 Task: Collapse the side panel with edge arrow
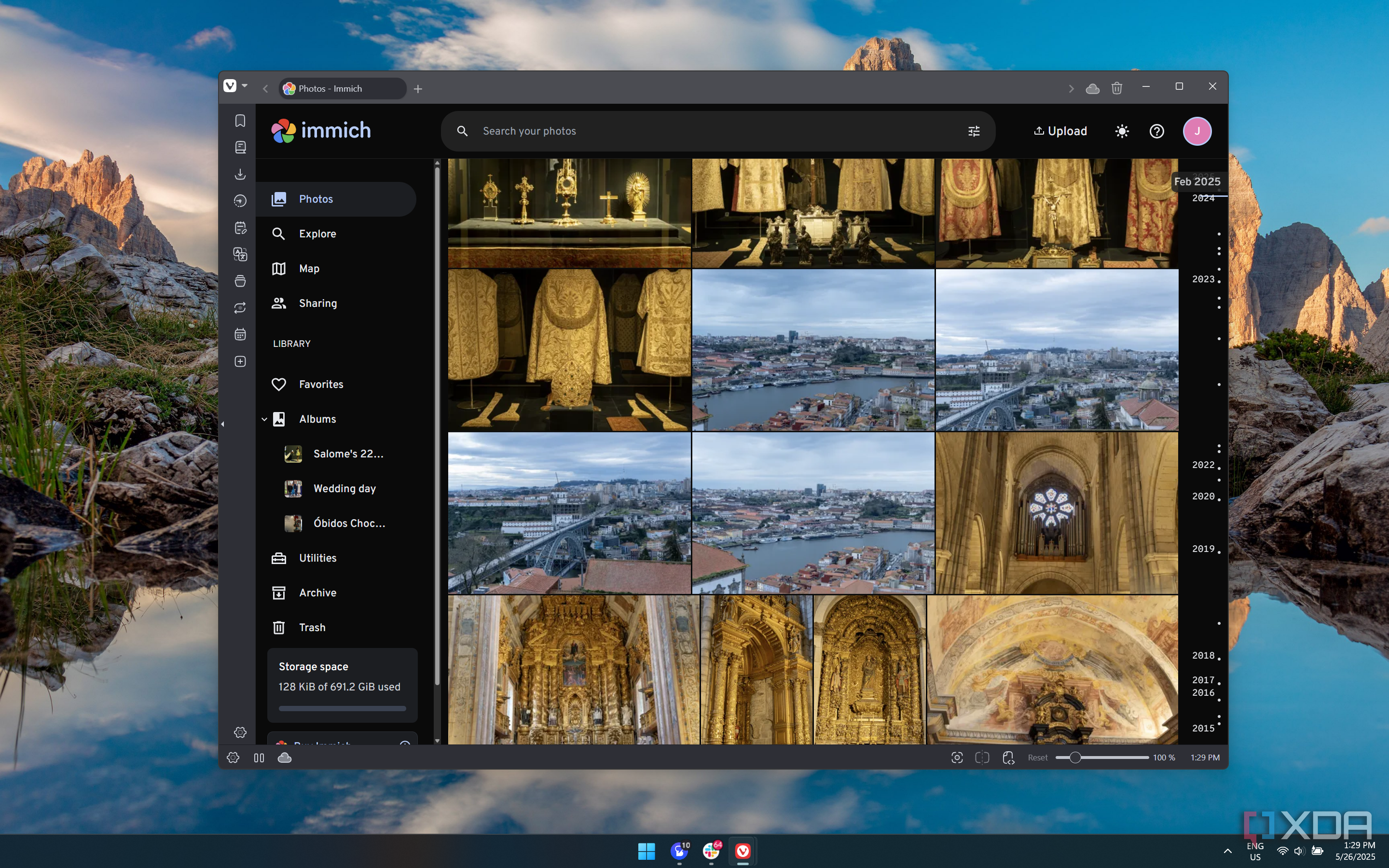pyautogui.click(x=223, y=424)
